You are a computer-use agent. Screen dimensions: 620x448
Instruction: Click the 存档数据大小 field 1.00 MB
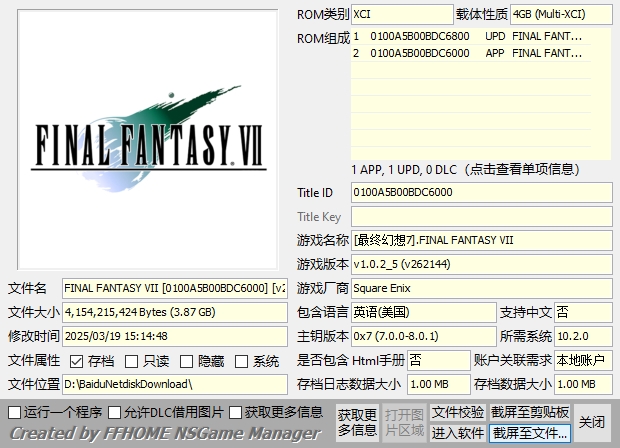(x=583, y=384)
